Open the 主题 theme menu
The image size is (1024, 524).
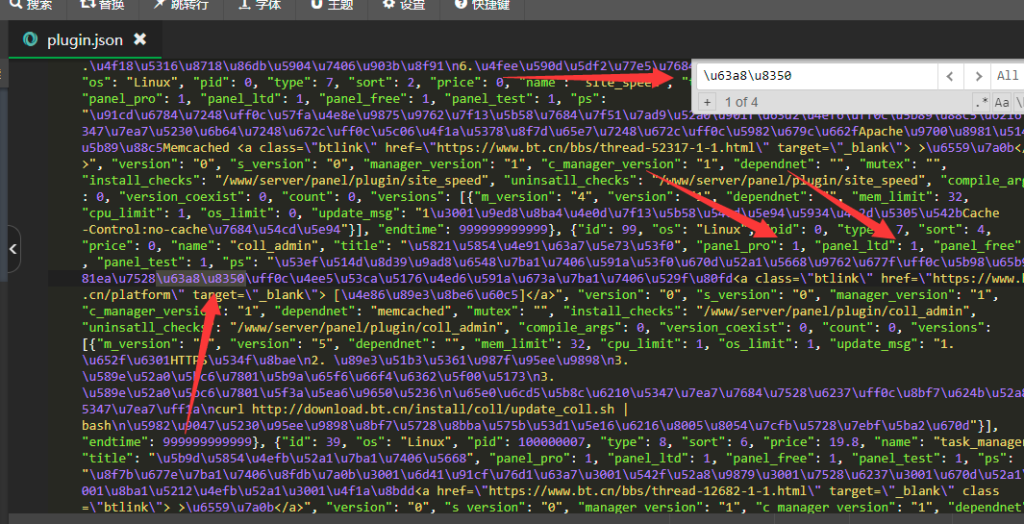pos(332,5)
